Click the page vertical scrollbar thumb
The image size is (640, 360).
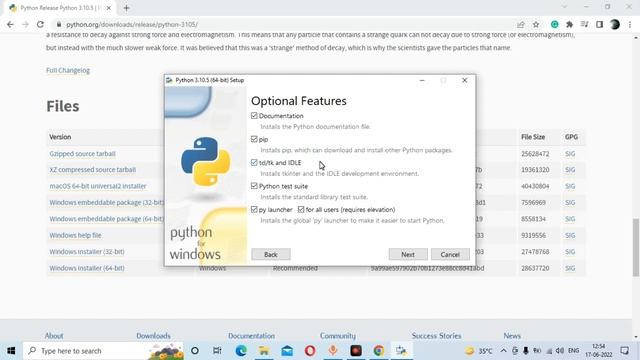[x=636, y=247]
